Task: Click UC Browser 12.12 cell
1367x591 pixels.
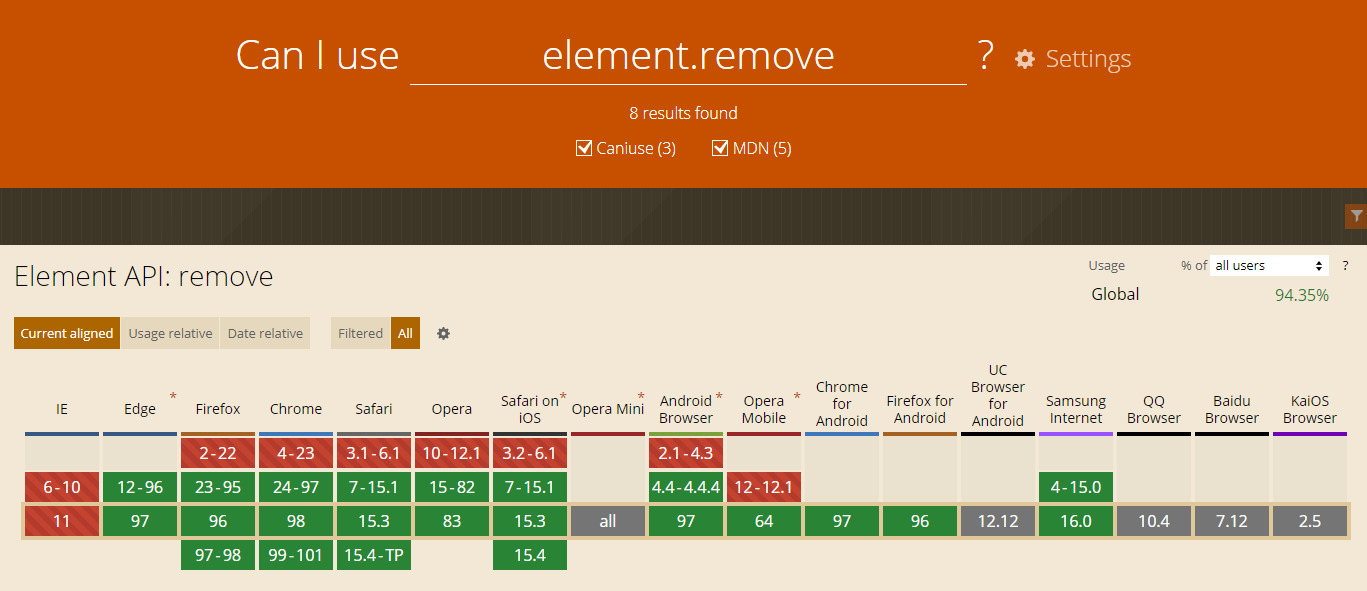Action: (x=998, y=521)
